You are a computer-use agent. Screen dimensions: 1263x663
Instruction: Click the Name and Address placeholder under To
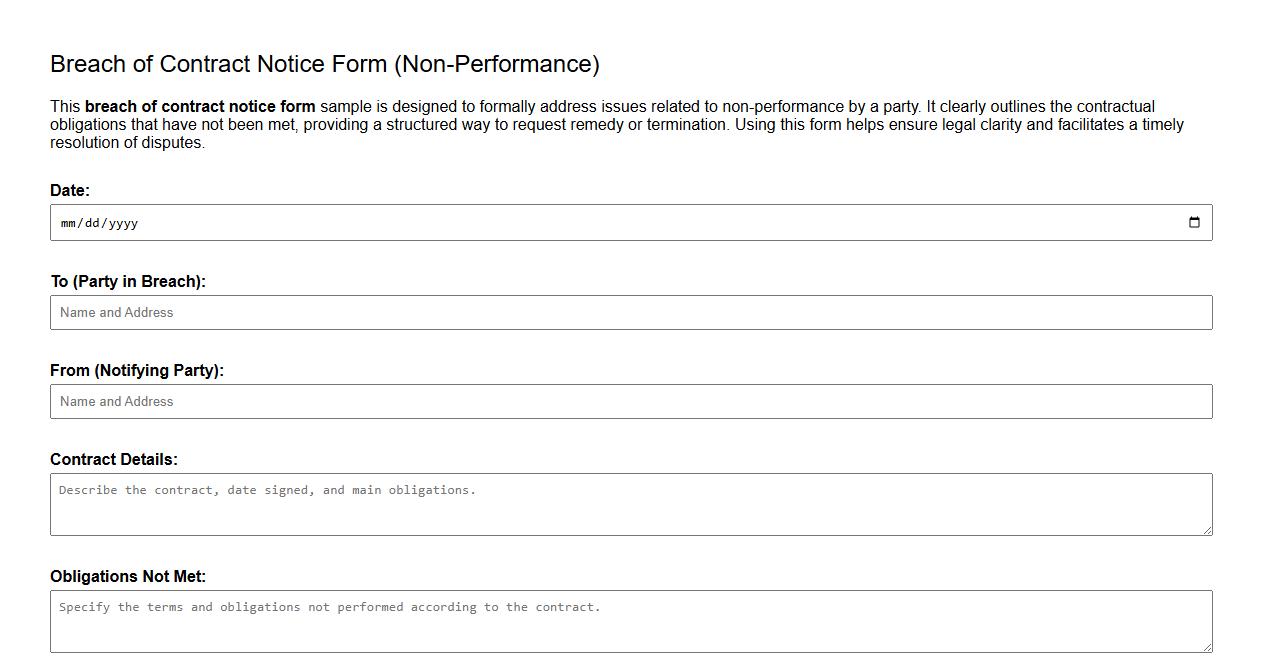[x=116, y=312]
